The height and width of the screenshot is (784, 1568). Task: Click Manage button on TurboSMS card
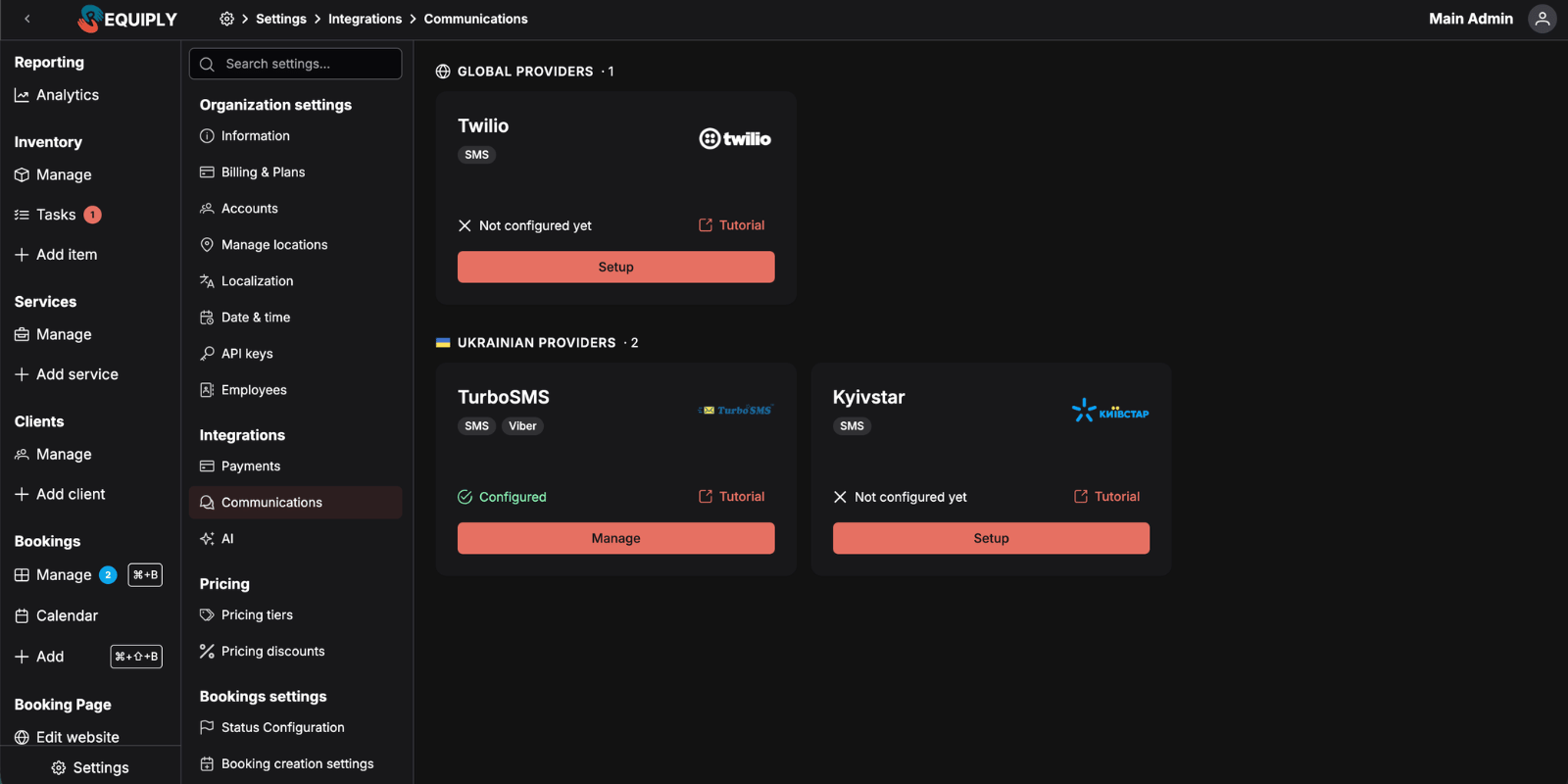coord(615,538)
